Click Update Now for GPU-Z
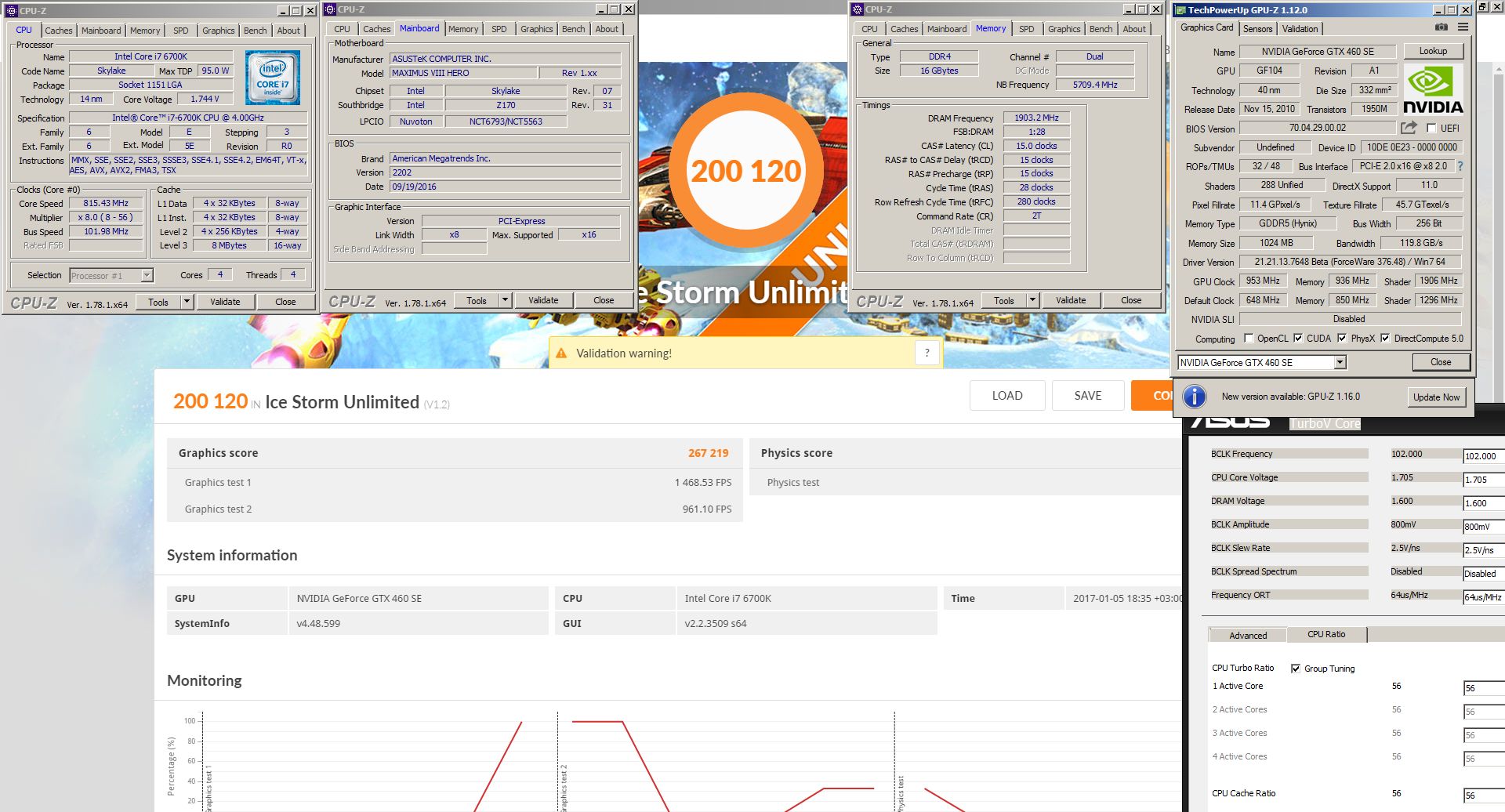 point(1436,397)
